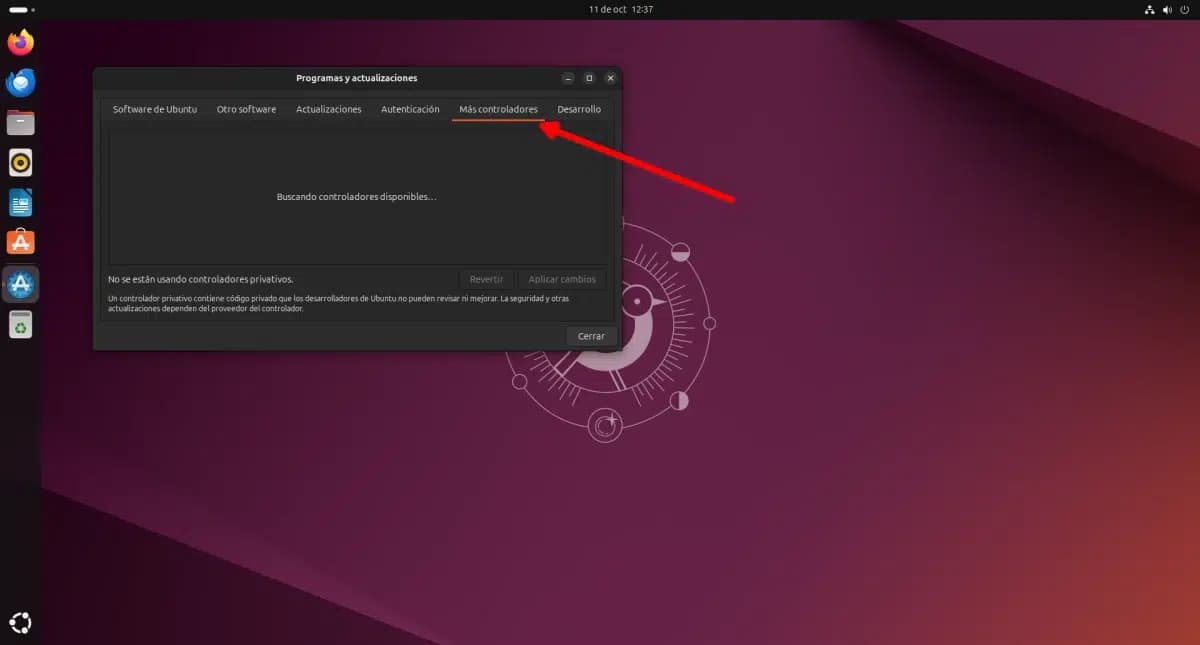Click the Cerrar button
1200x645 pixels.
(591, 336)
